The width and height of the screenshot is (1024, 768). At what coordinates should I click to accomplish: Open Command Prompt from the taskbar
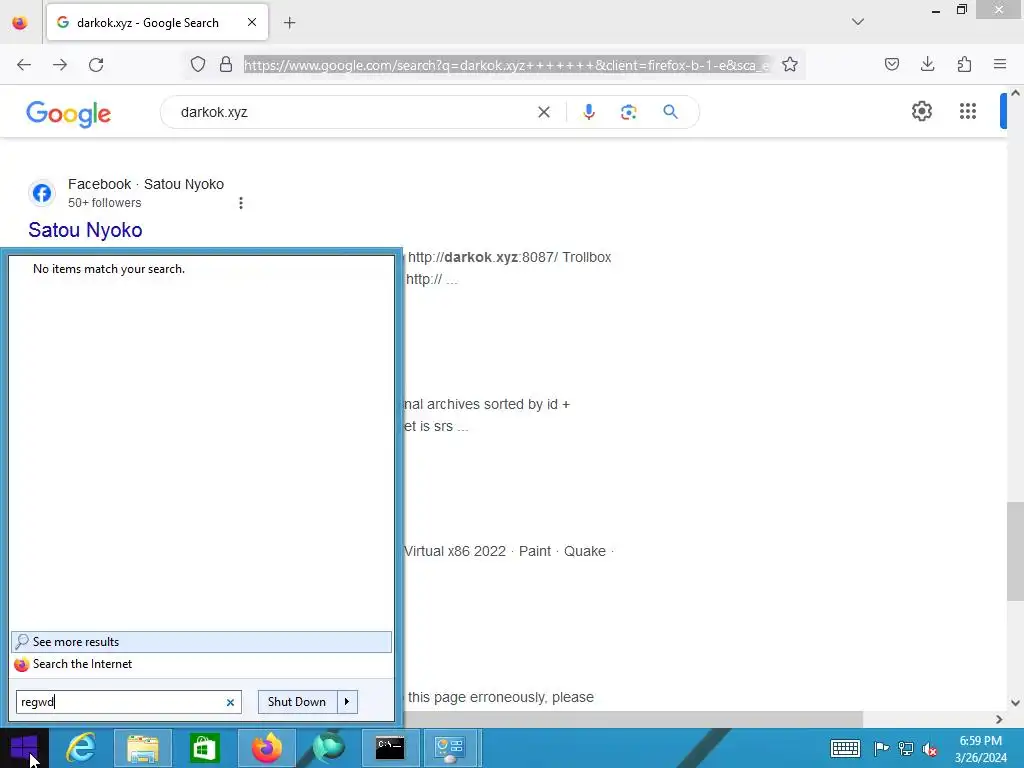click(x=390, y=748)
